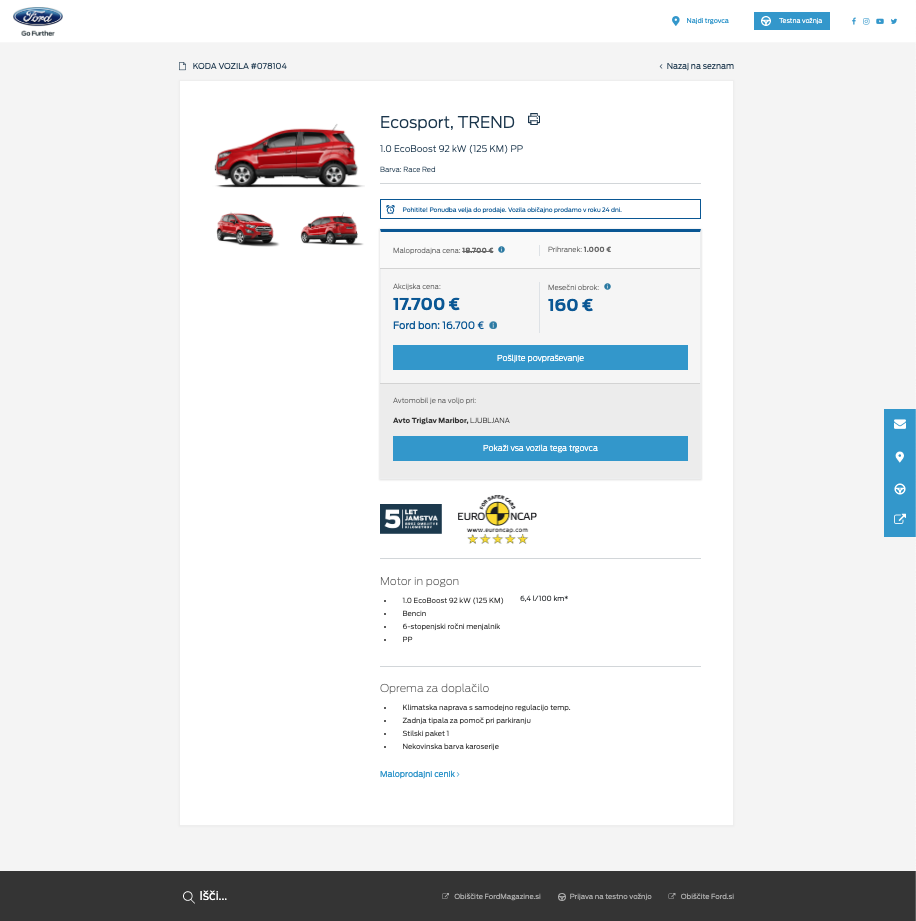Open the Maloprodajni cenik link
916x921 pixels.
click(420, 774)
